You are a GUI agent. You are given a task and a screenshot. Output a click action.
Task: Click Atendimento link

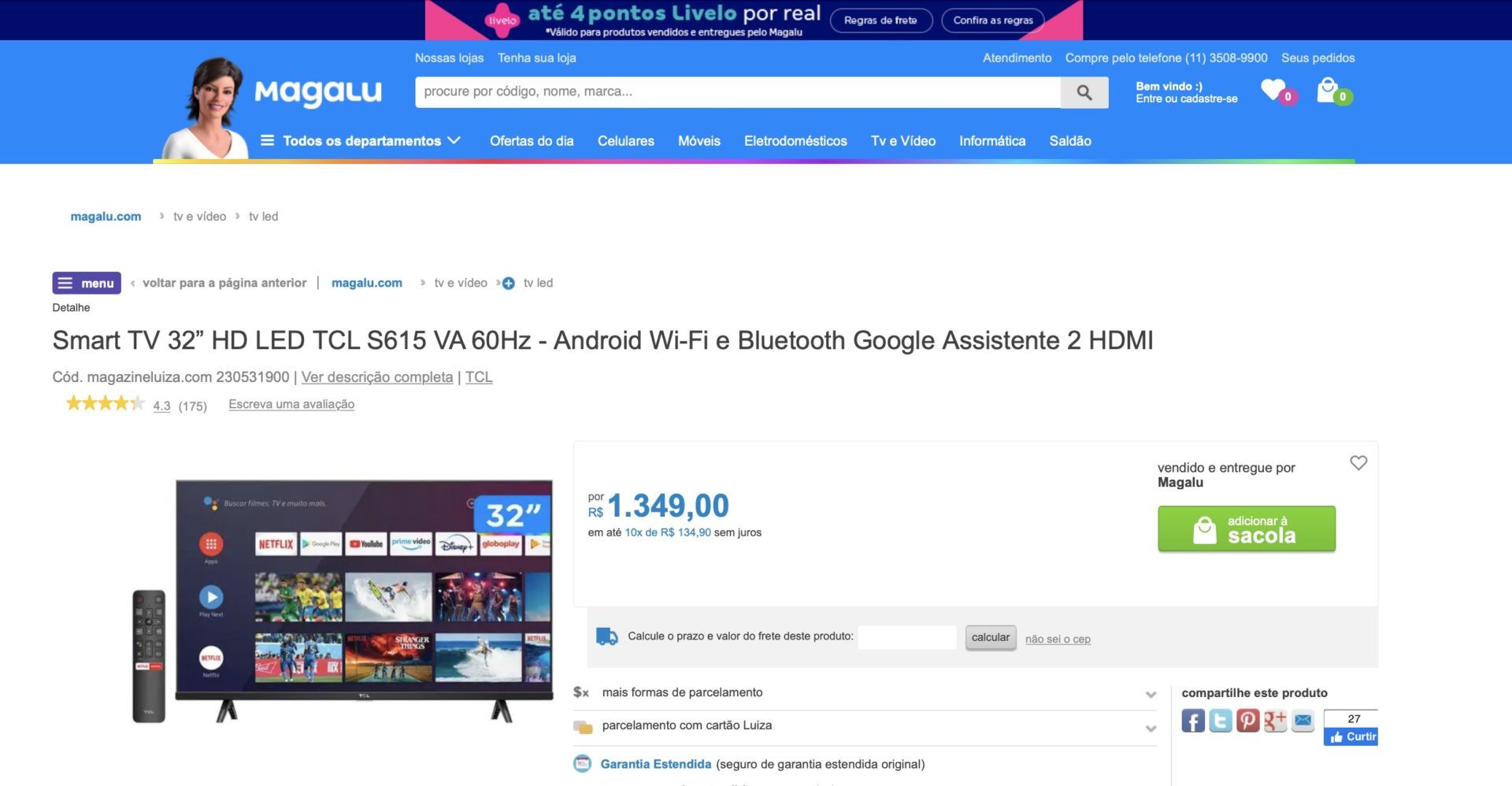pyautogui.click(x=1017, y=57)
